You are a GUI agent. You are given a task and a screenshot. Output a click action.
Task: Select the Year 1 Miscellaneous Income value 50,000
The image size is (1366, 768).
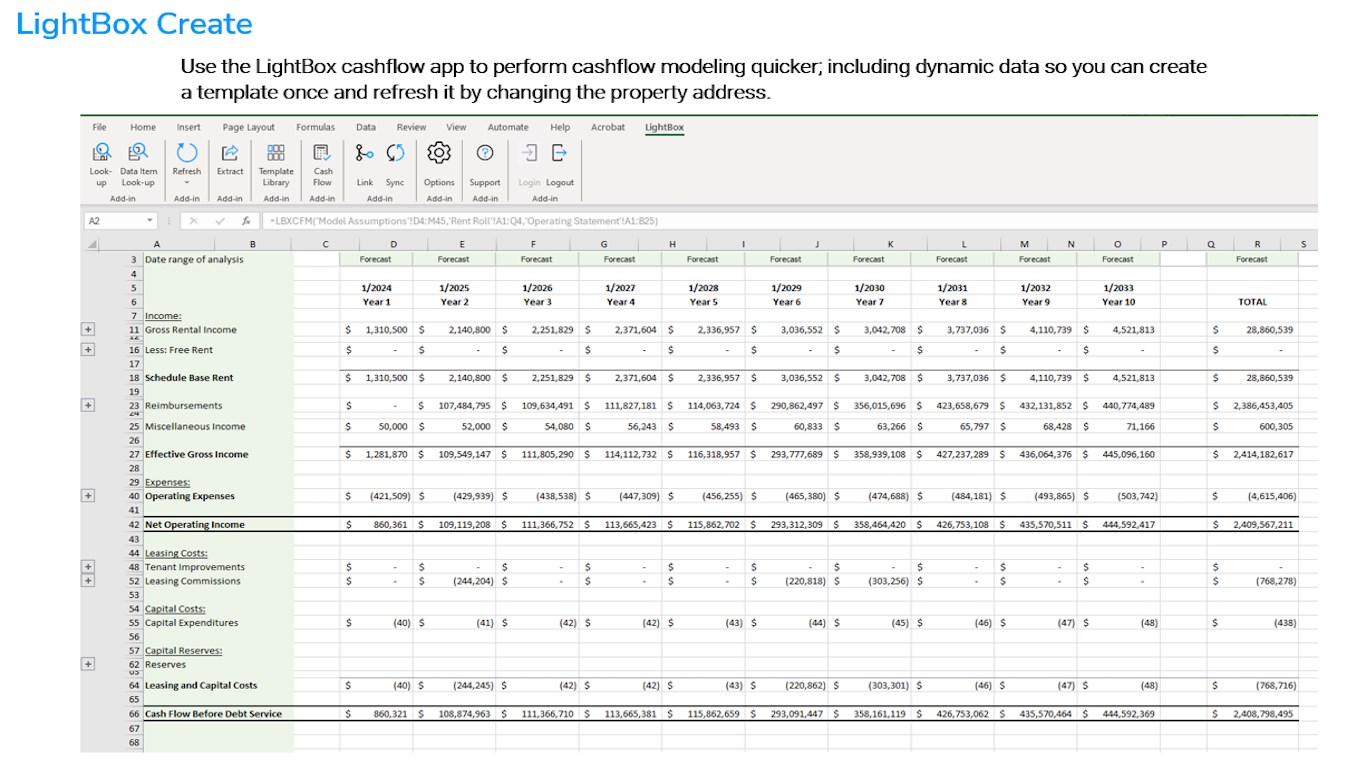coord(376,426)
